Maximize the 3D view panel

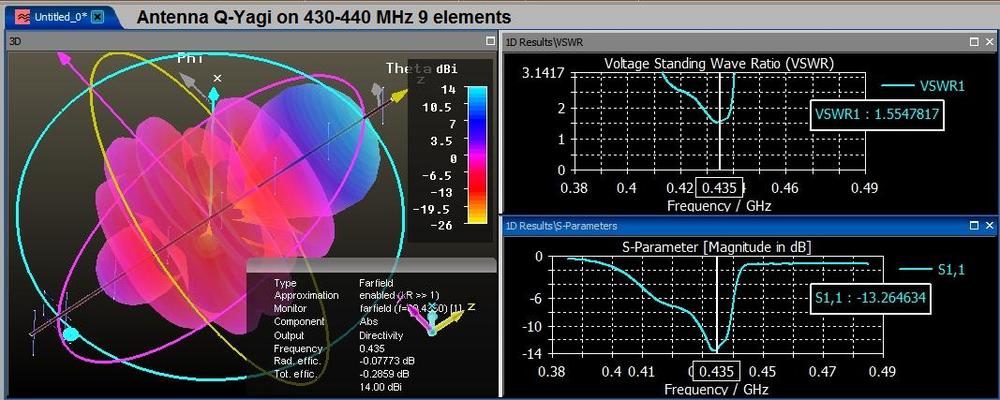coord(490,41)
